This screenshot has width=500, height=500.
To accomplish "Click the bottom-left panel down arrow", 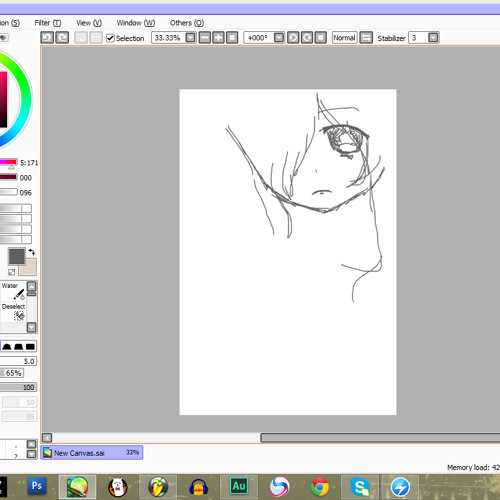I will (x=32, y=454).
